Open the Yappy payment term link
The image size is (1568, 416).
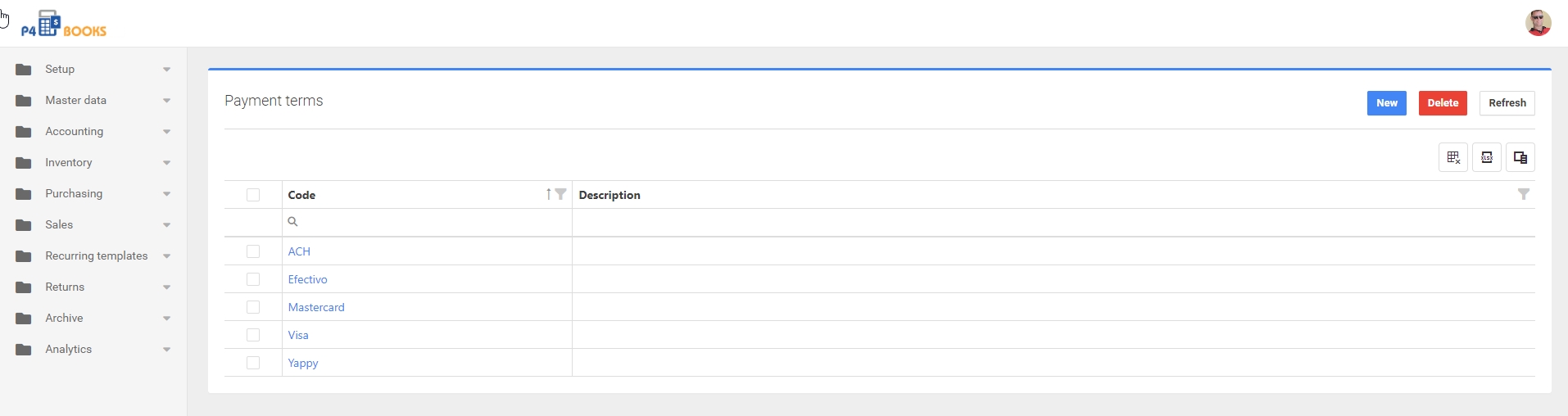point(302,363)
